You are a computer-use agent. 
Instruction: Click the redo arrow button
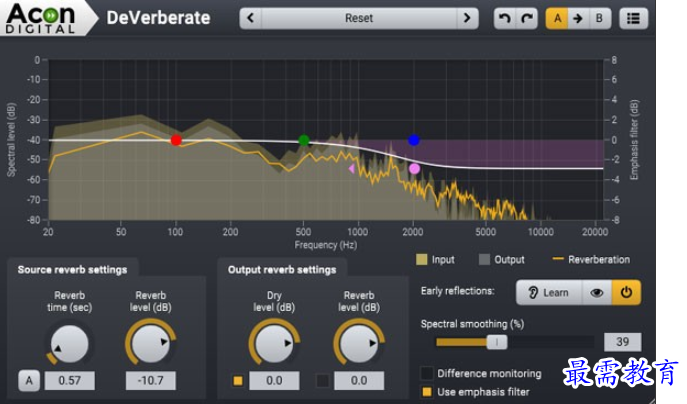pyautogui.click(x=527, y=18)
